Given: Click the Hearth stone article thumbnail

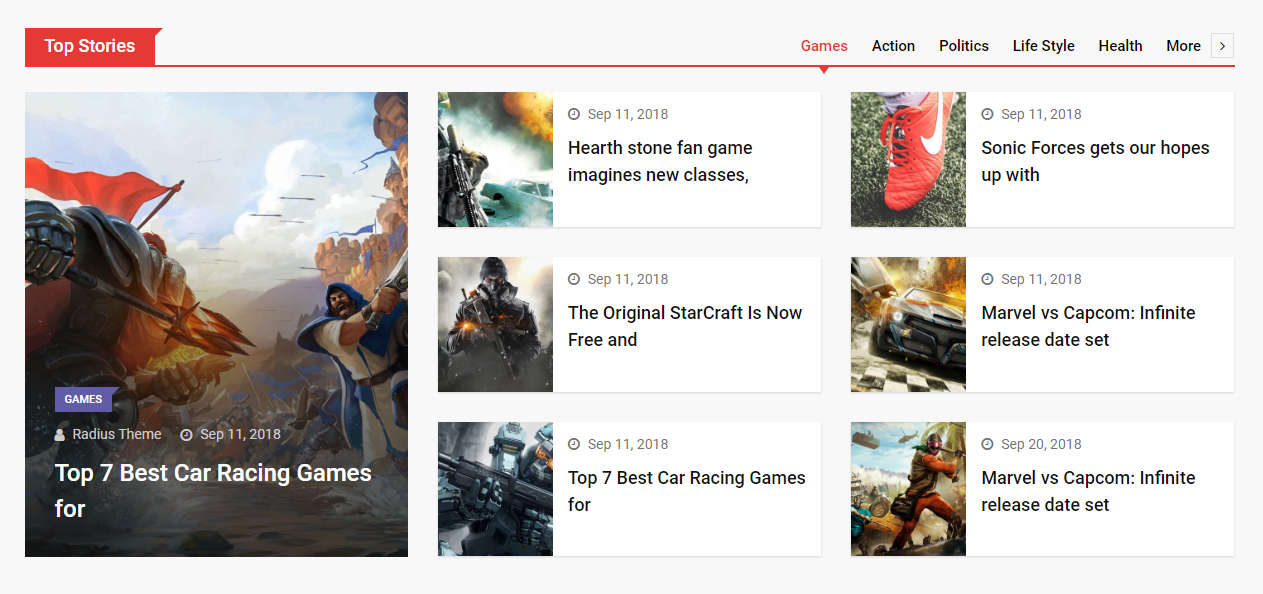Looking at the screenshot, I should click(495, 159).
